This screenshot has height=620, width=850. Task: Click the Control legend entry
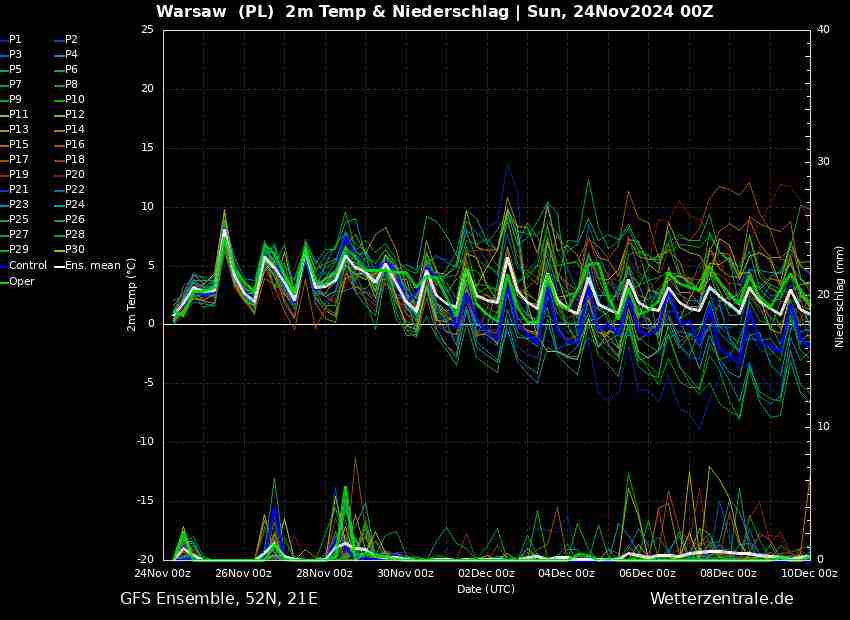24,266
